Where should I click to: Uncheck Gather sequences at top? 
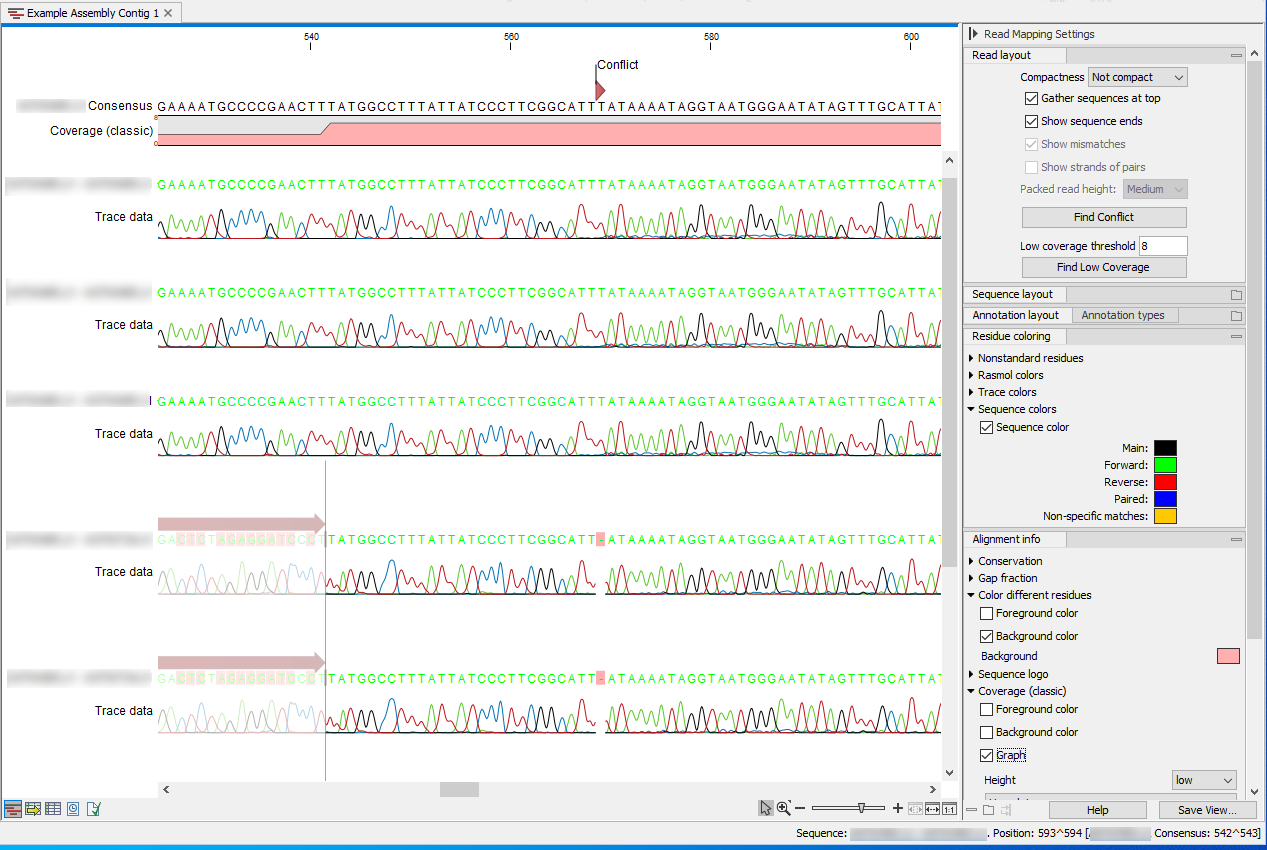pos(1031,98)
